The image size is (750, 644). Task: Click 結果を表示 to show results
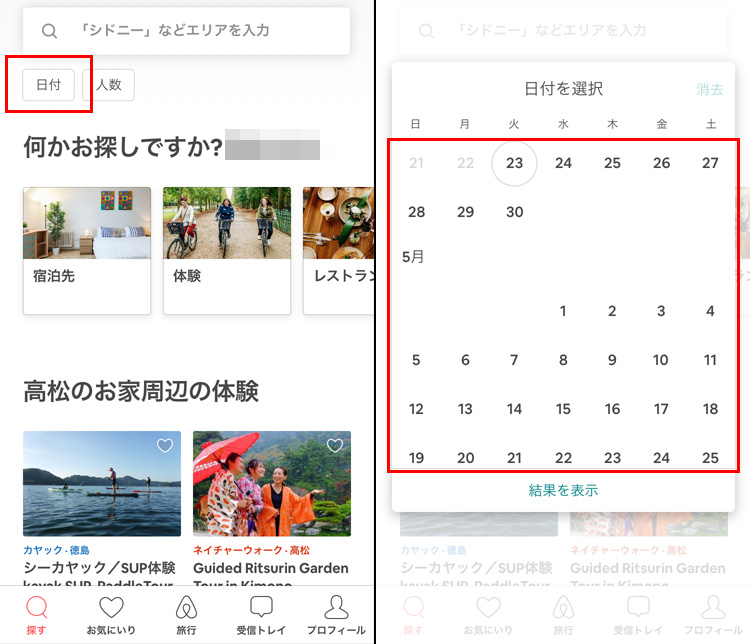click(x=563, y=490)
